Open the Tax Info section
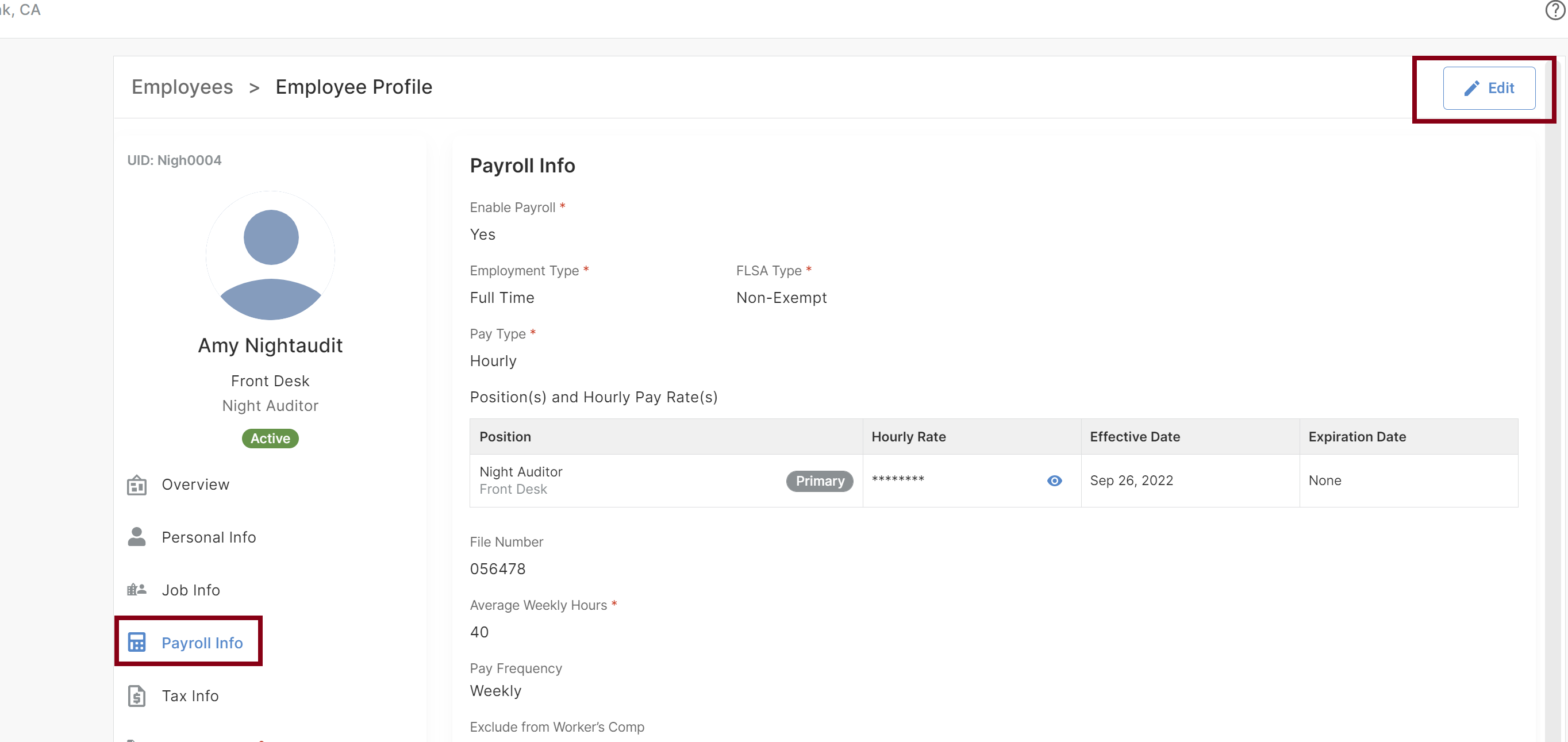 click(190, 696)
